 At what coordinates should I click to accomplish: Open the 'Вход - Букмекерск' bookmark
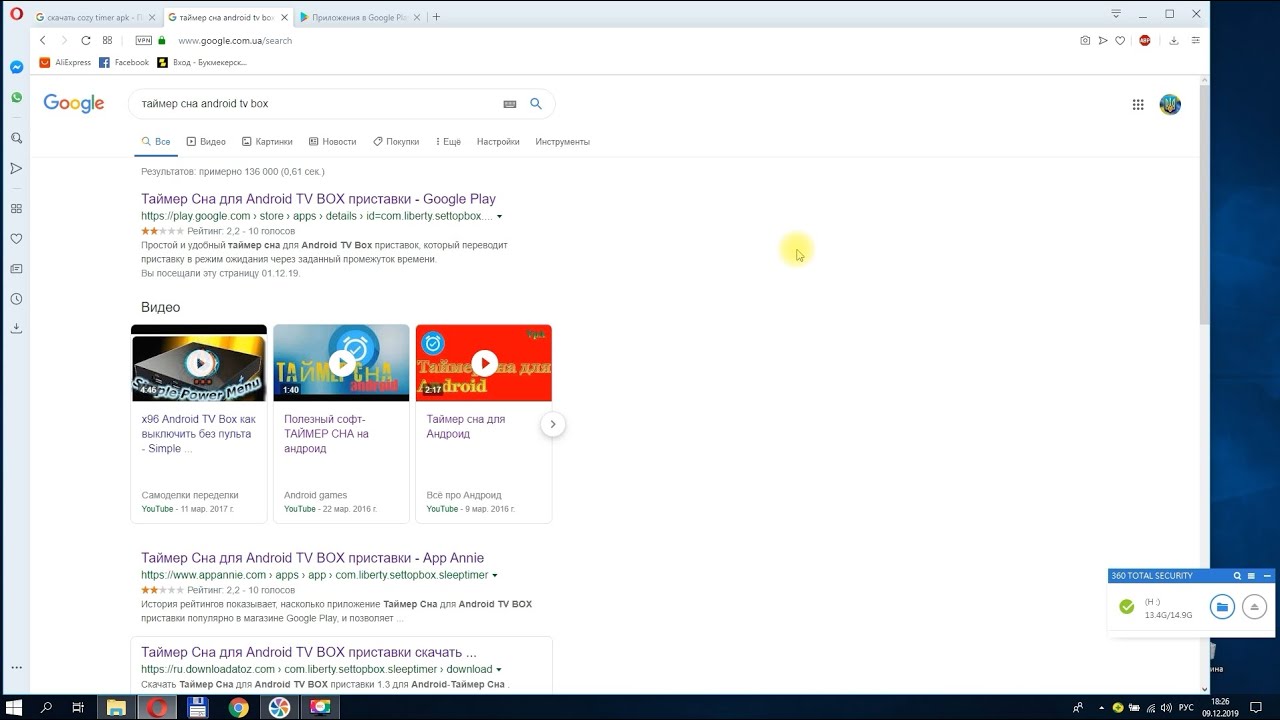tap(202, 62)
